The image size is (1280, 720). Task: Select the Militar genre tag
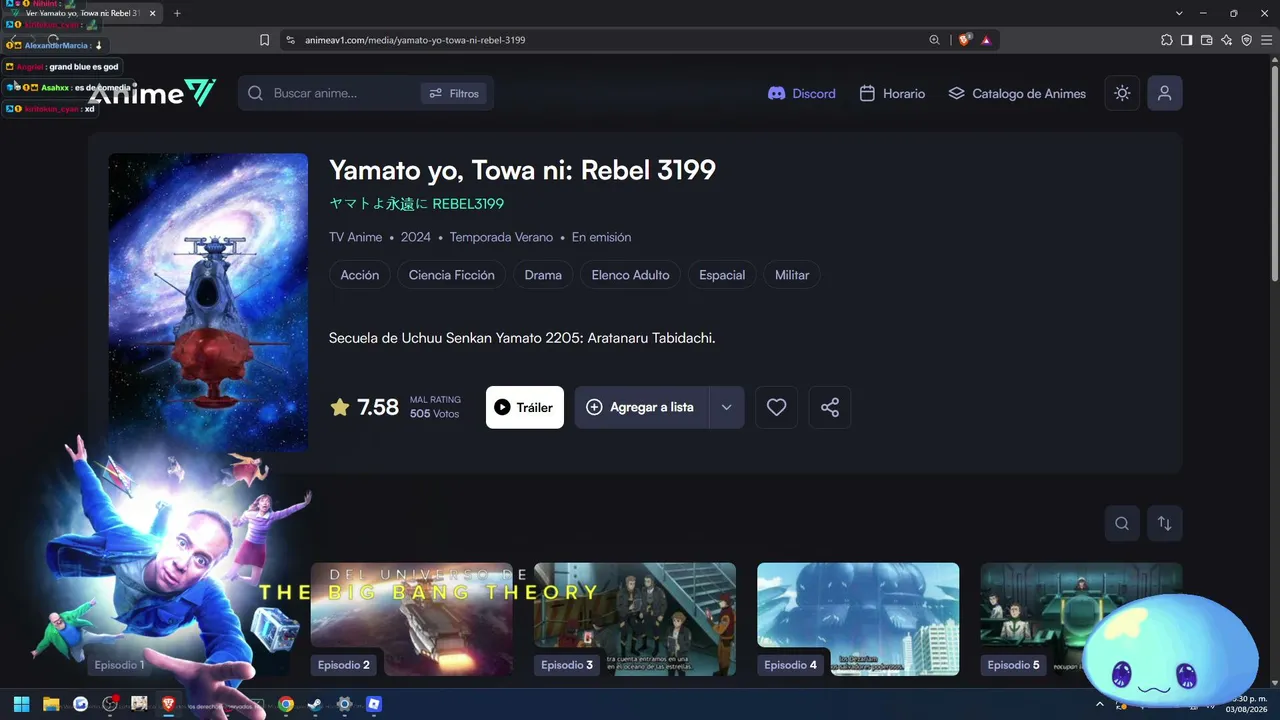[x=792, y=275]
